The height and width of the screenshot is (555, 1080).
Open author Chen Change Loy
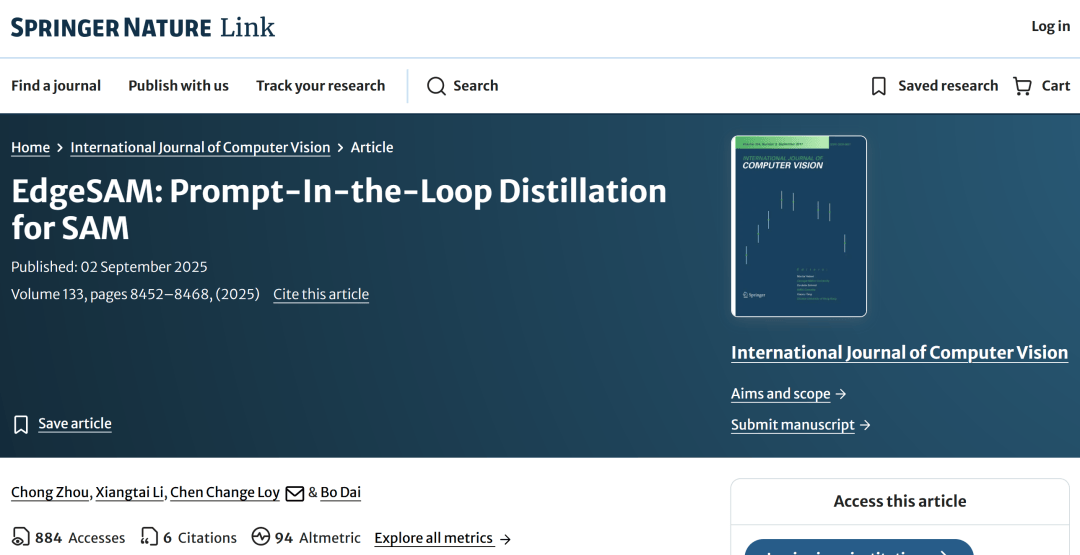(x=225, y=492)
